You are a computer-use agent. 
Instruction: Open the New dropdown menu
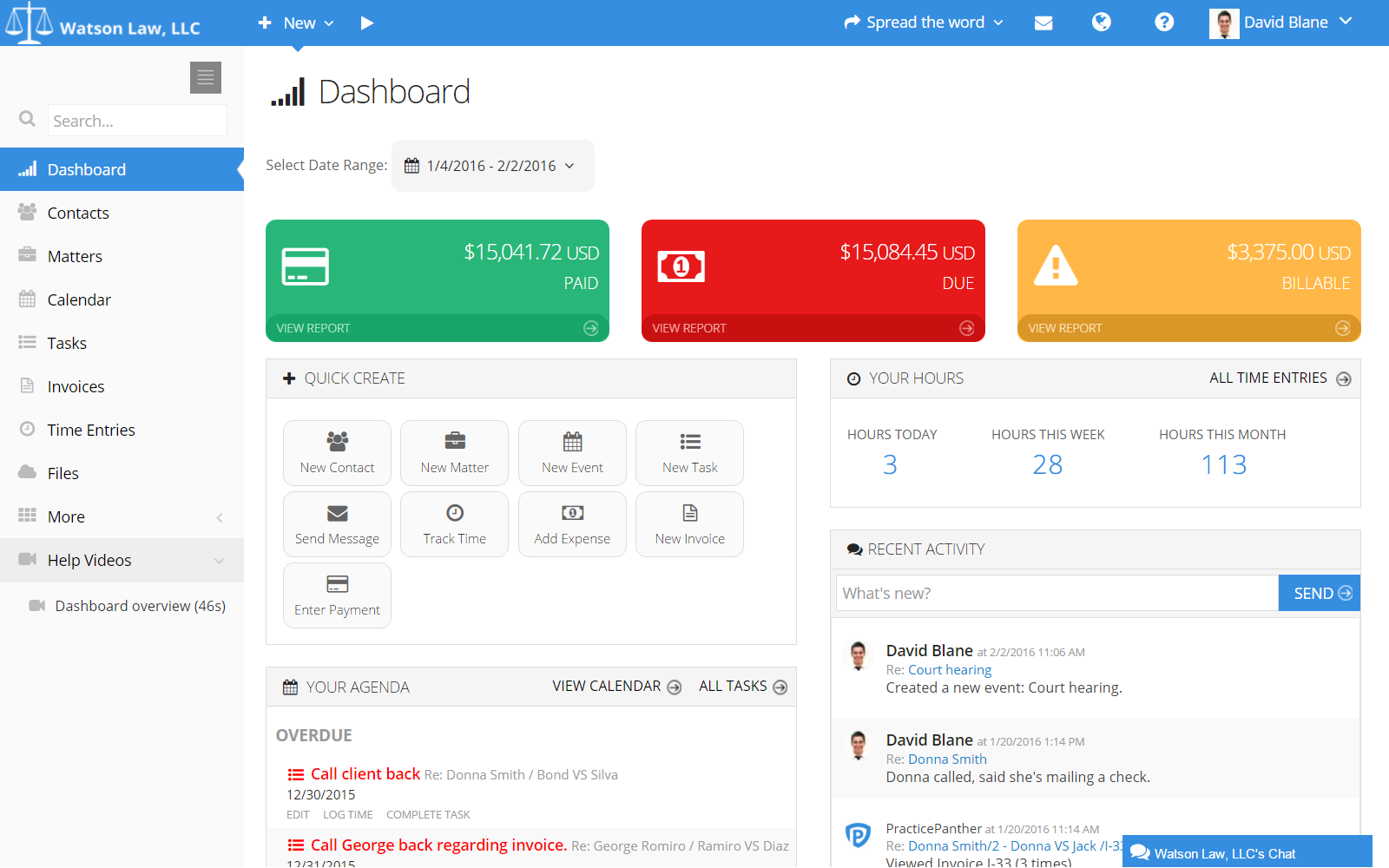296,23
